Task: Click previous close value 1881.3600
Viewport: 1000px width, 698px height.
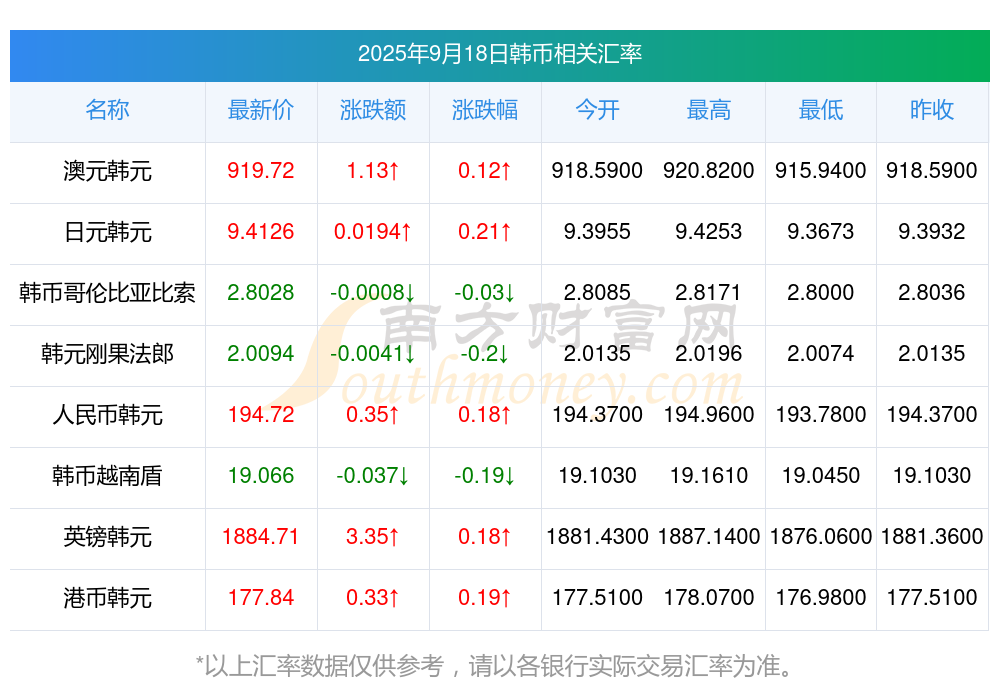Action: (x=932, y=537)
